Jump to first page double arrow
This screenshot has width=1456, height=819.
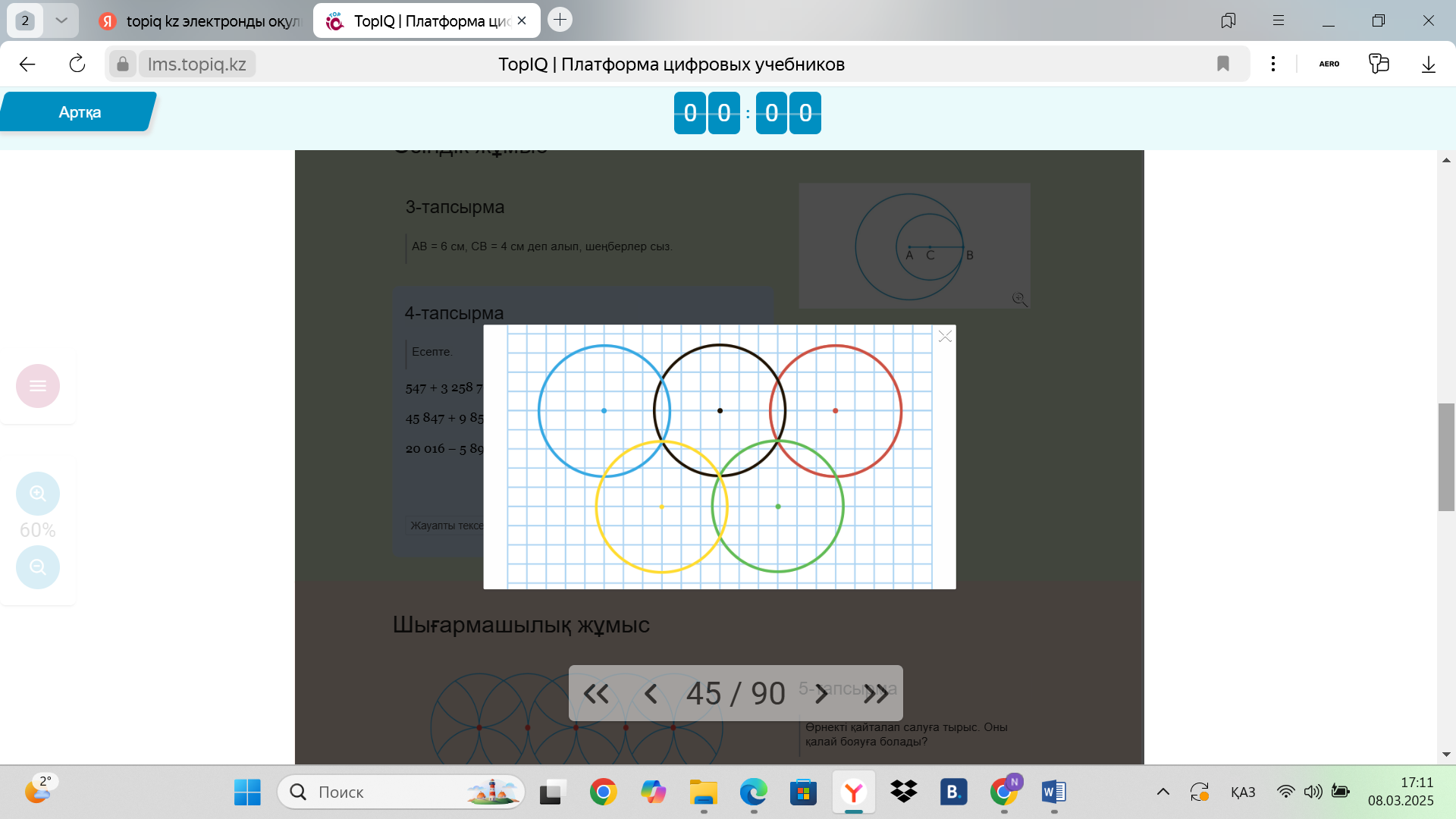click(596, 693)
